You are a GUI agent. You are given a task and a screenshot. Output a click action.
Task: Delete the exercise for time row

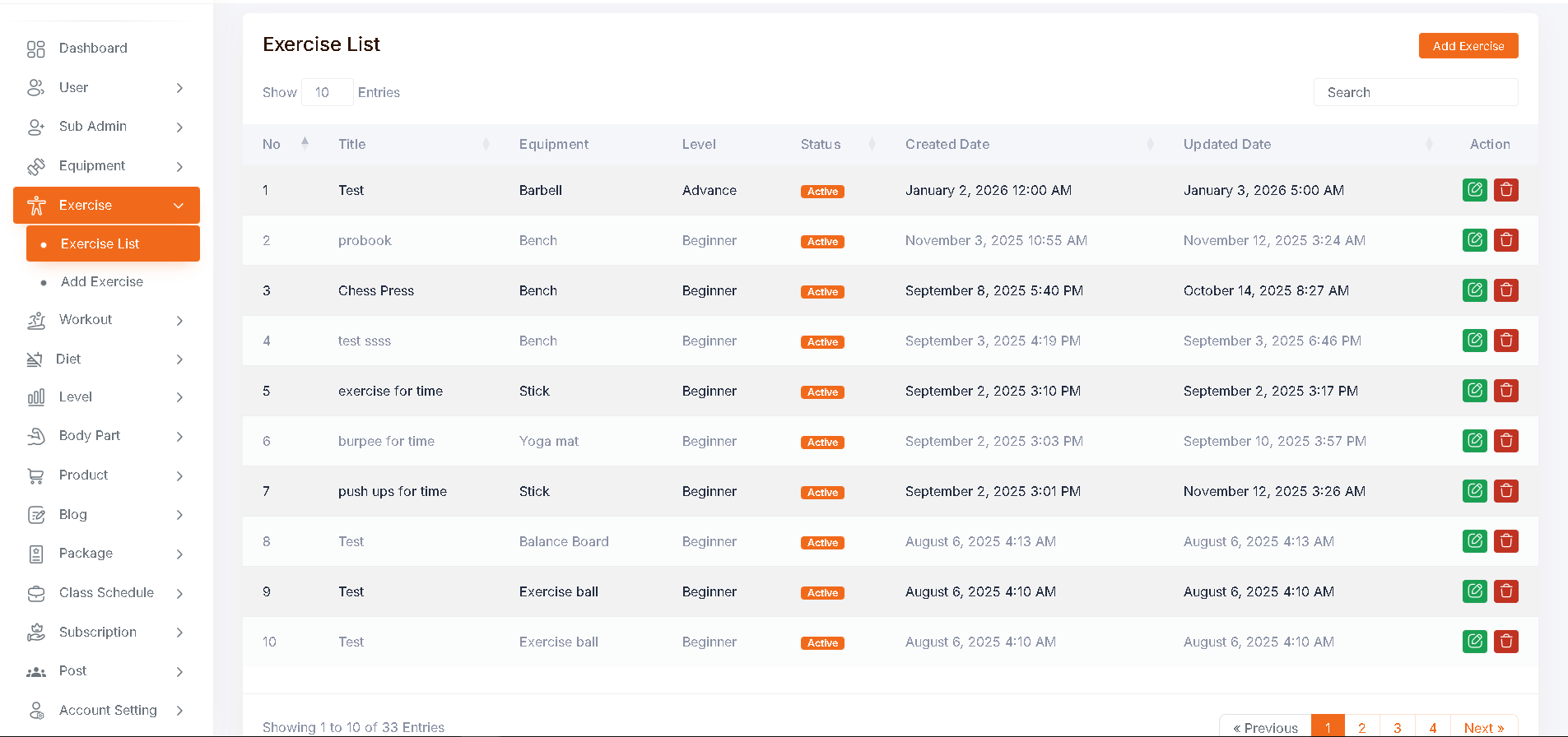[1505, 391]
